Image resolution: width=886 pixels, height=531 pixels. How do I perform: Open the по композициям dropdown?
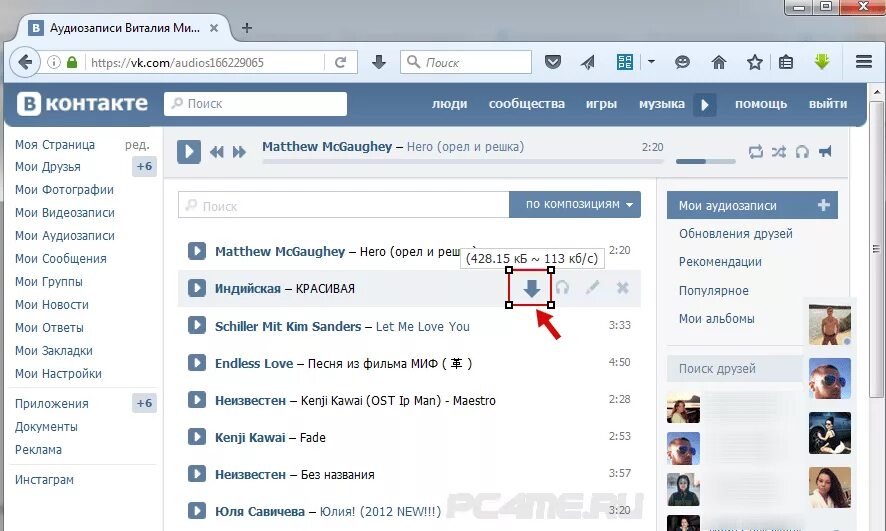575,204
